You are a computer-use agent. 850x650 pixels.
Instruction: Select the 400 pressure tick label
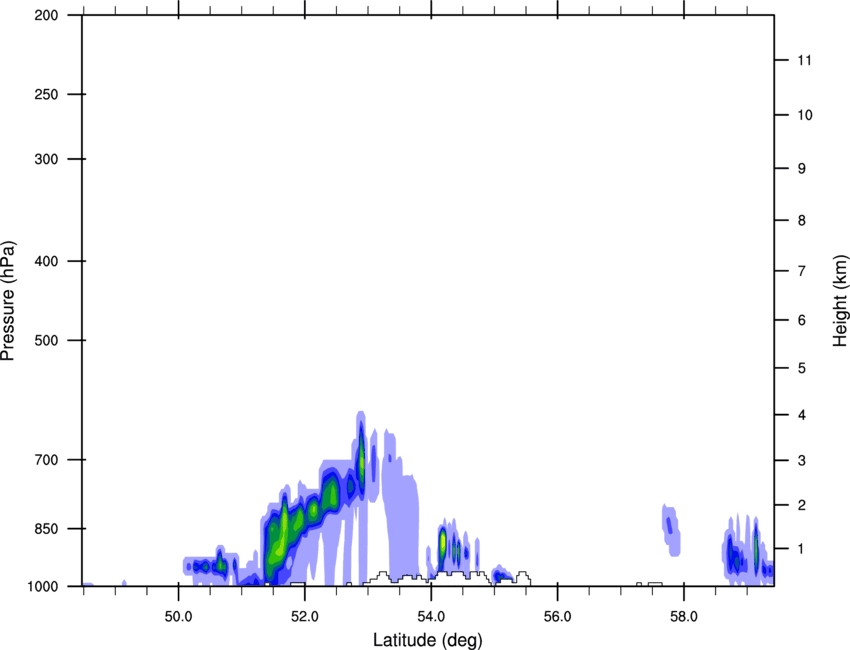pyautogui.click(x=46, y=261)
